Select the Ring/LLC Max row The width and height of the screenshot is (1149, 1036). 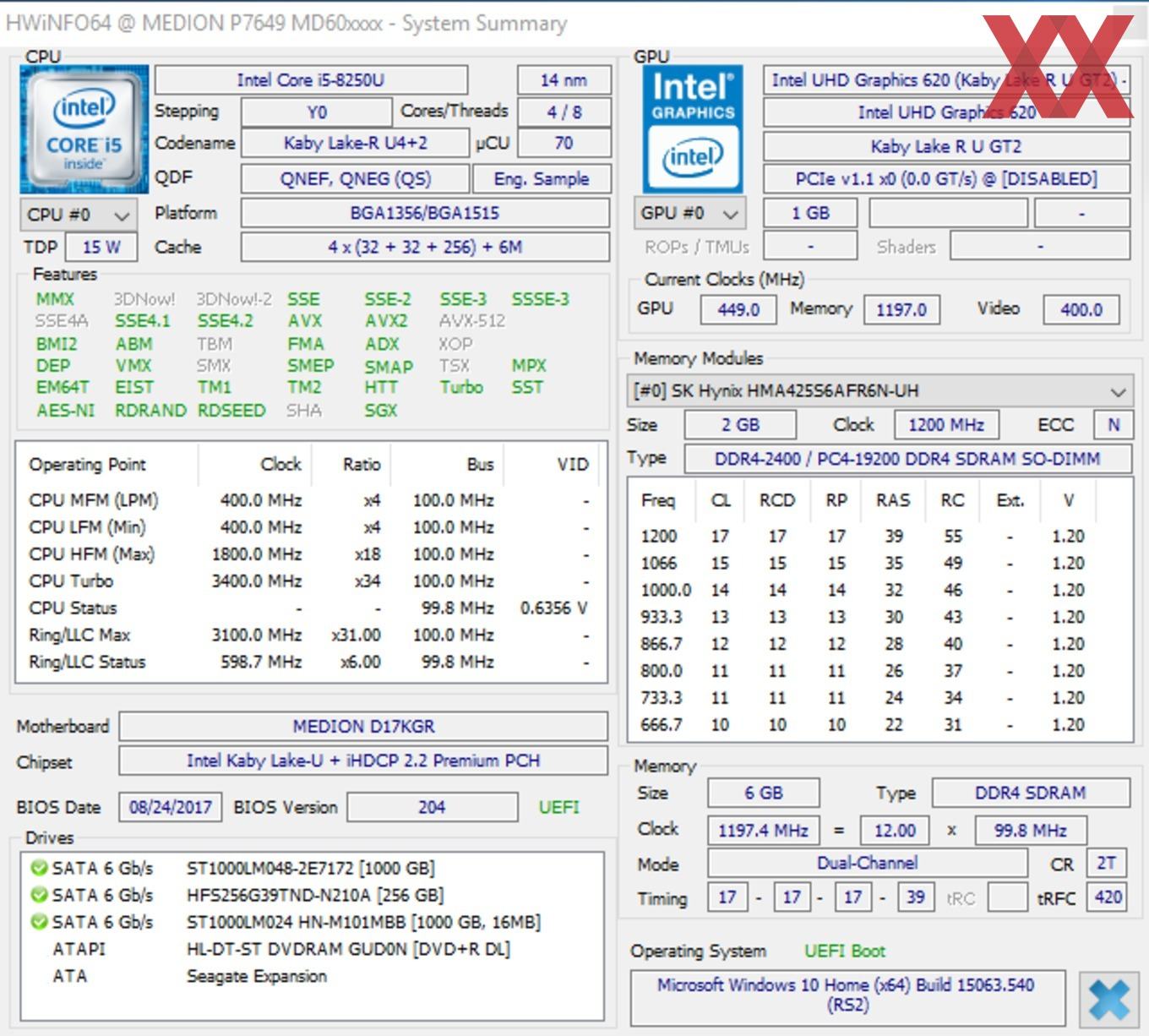click(x=309, y=635)
